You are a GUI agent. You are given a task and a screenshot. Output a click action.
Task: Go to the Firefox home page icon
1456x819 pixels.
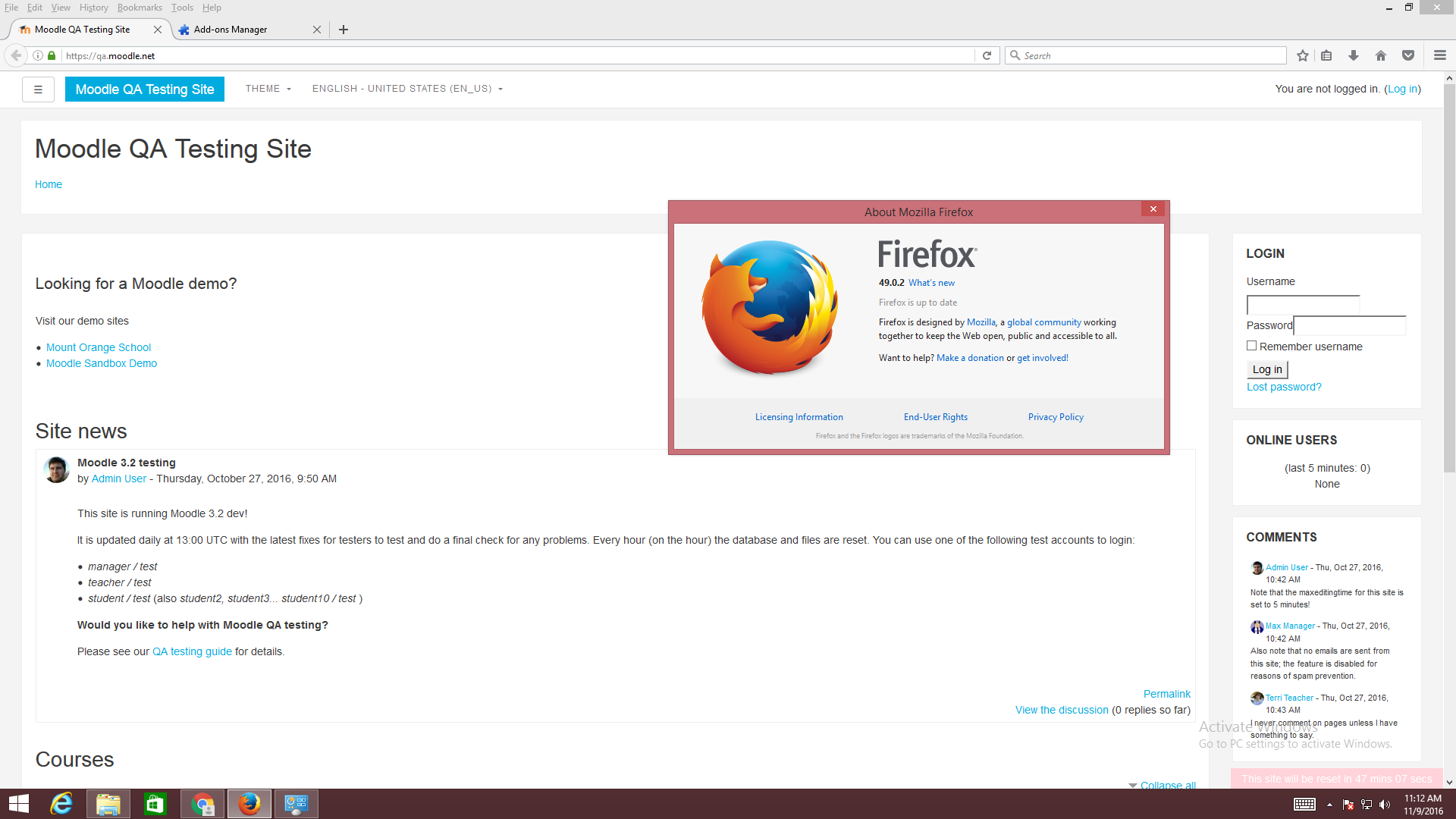click(1381, 55)
